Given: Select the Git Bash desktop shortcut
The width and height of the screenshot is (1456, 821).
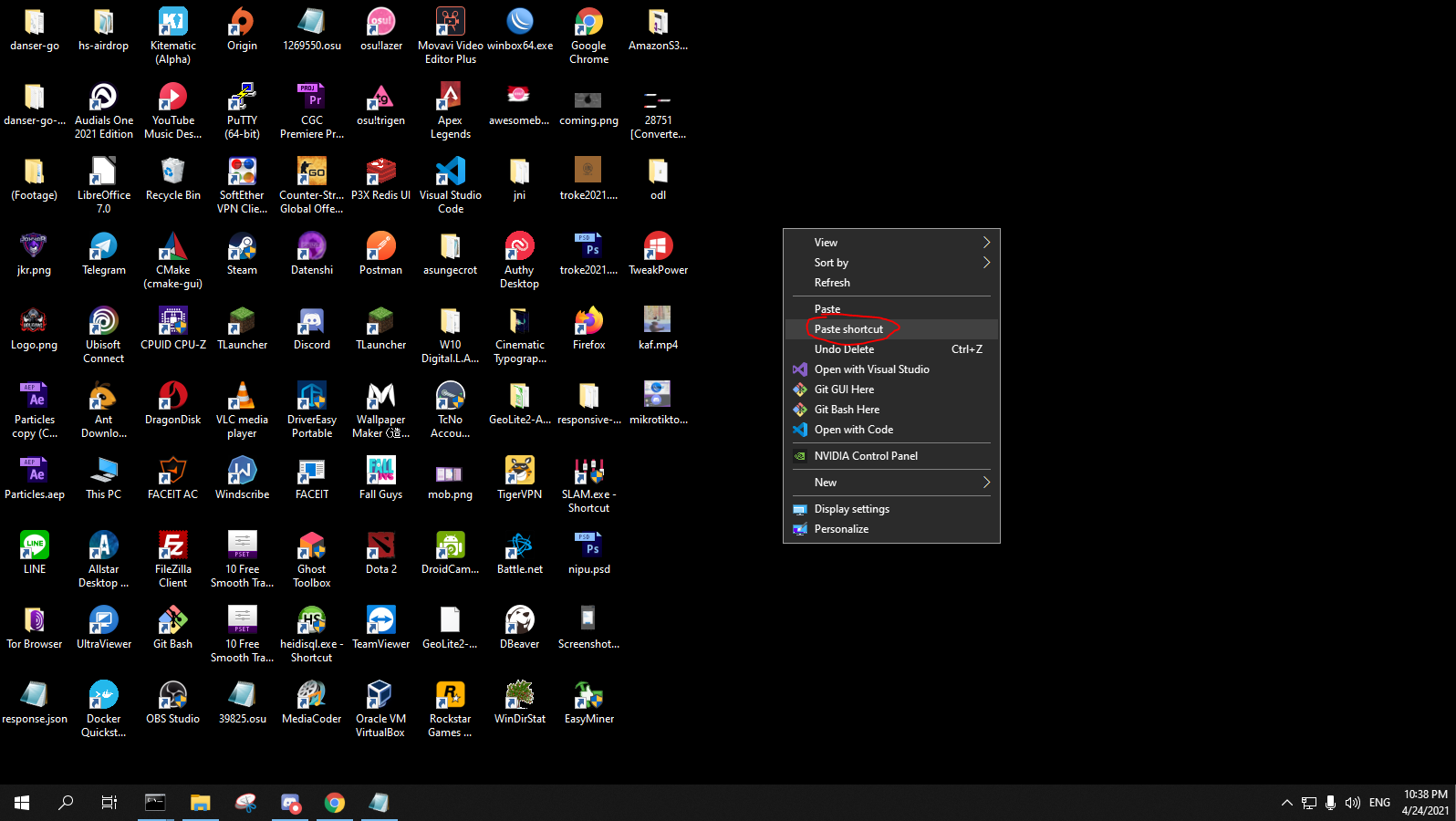Looking at the screenshot, I should point(172,628).
